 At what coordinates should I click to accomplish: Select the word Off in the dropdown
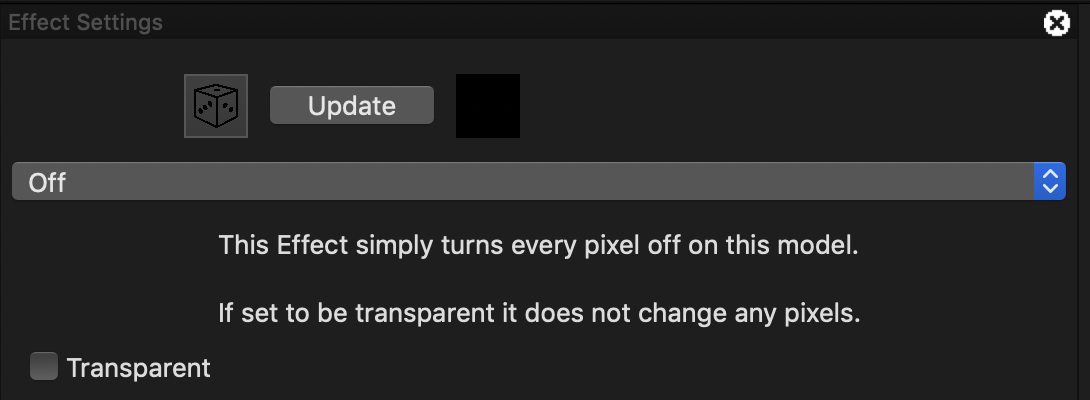47,183
